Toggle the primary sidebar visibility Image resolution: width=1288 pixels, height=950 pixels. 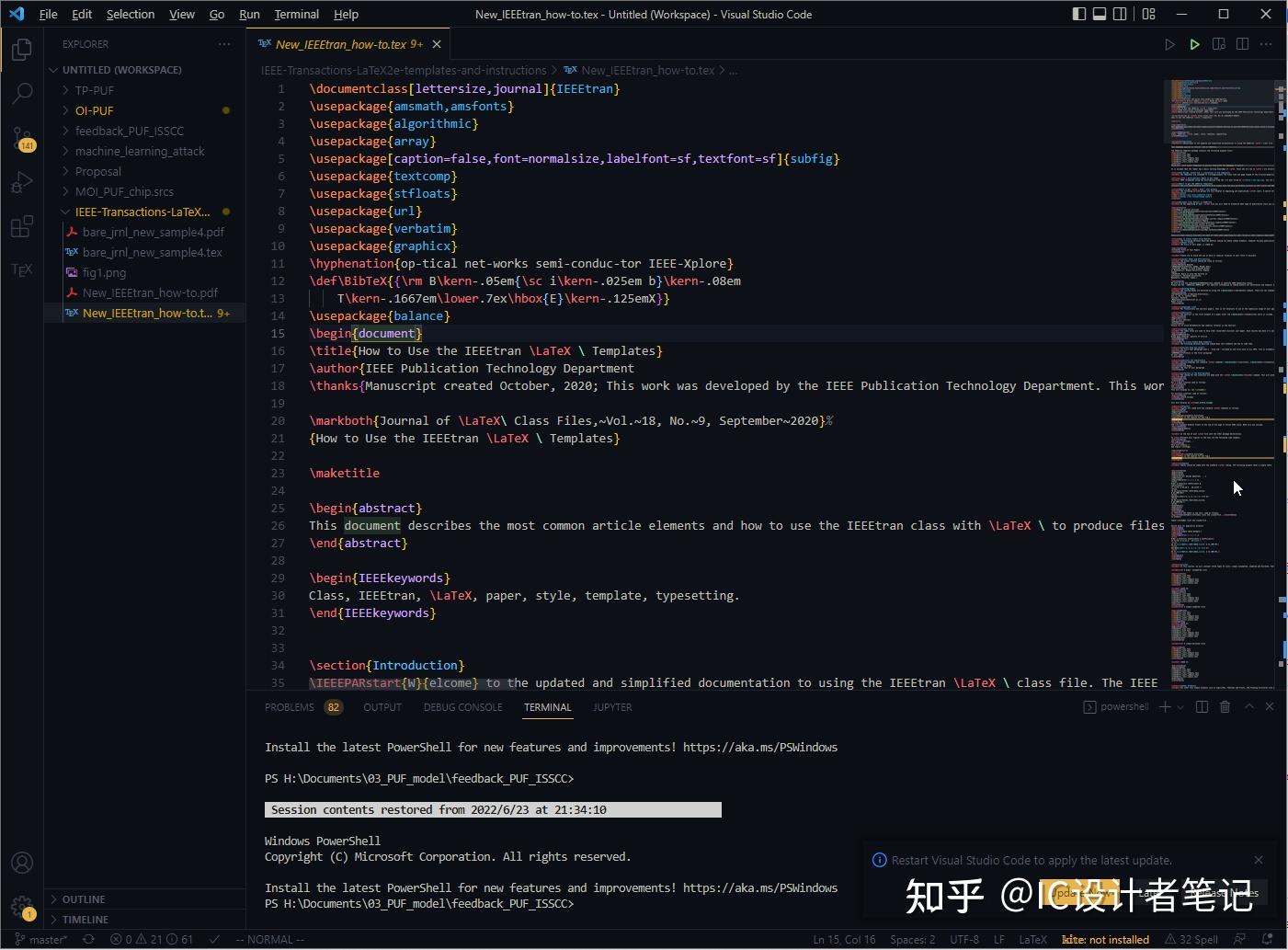coord(1078,14)
